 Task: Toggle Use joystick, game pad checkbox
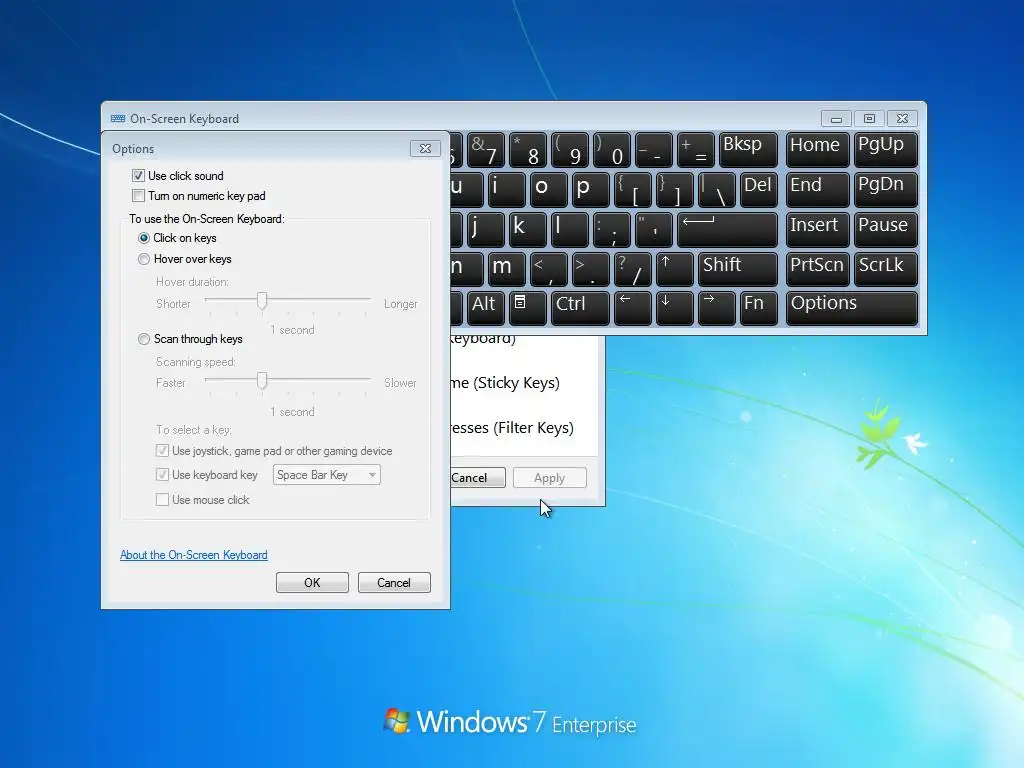[x=162, y=451]
